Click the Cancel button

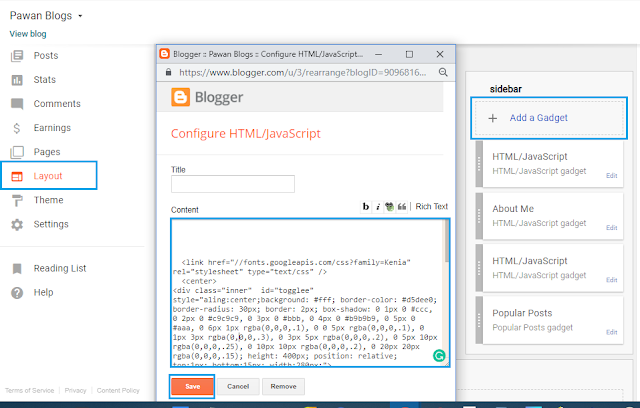click(238, 386)
